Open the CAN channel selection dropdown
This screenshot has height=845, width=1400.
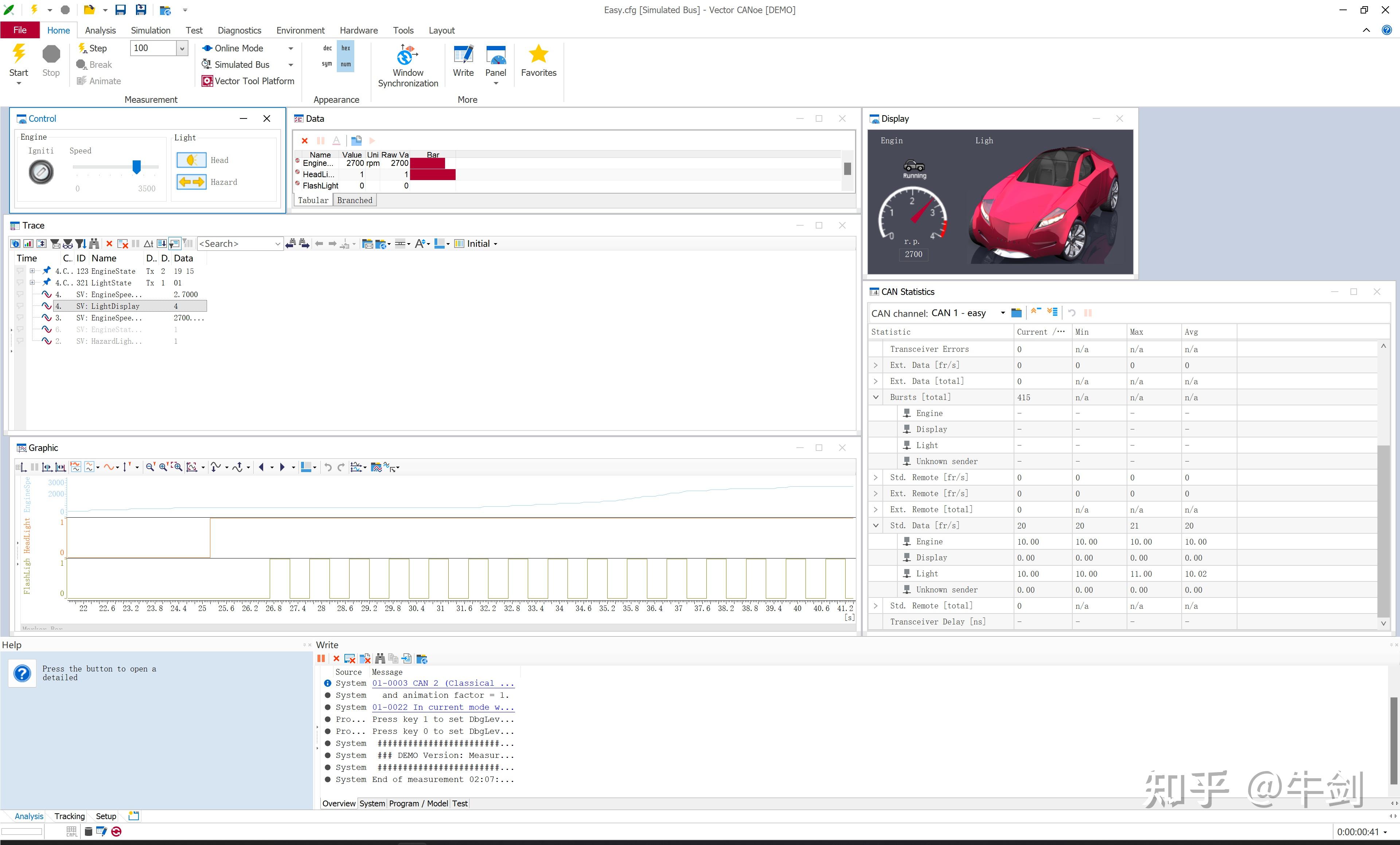1002,313
